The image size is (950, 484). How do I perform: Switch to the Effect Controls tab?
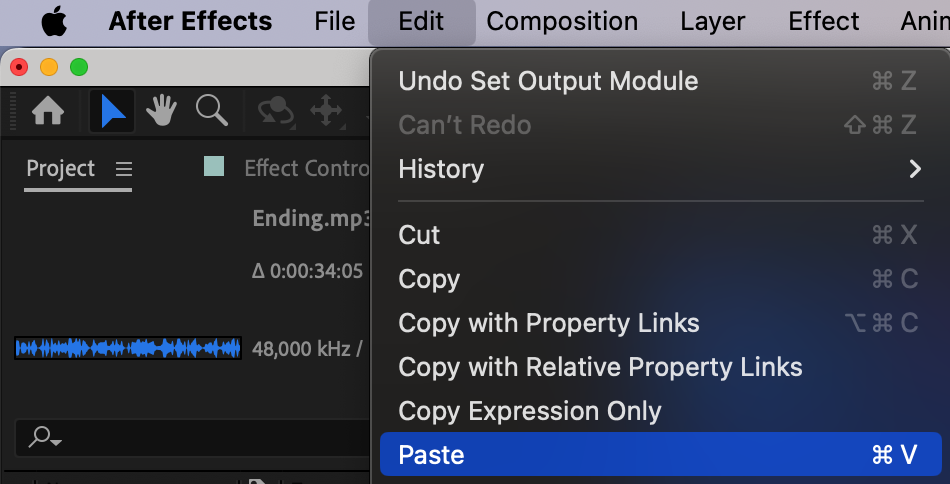[306, 168]
